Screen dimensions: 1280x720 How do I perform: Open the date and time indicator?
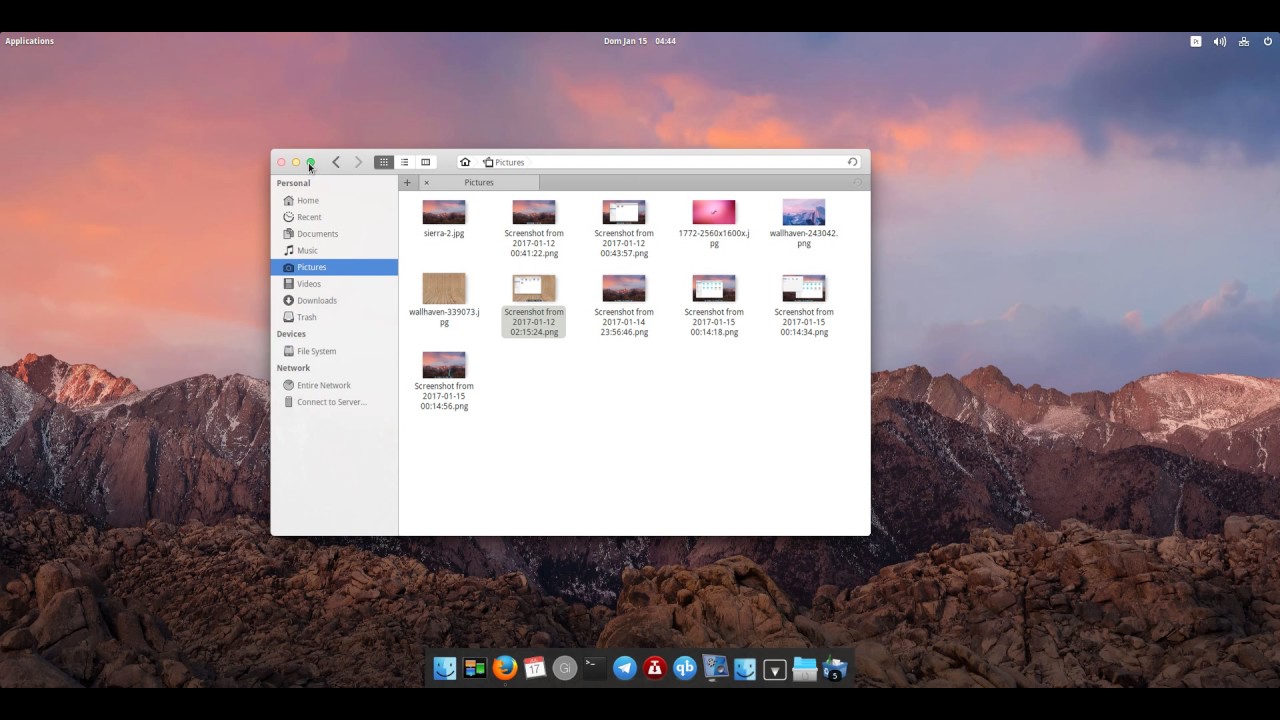click(x=640, y=41)
